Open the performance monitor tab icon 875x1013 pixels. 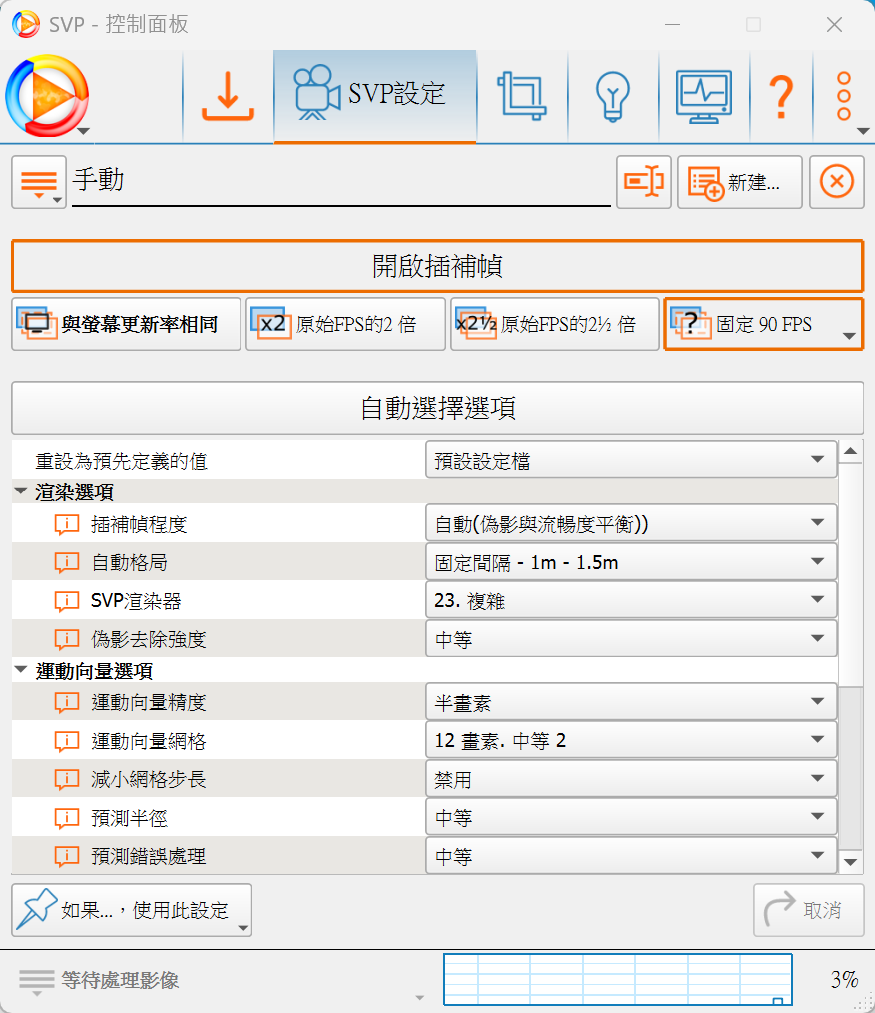tap(704, 96)
